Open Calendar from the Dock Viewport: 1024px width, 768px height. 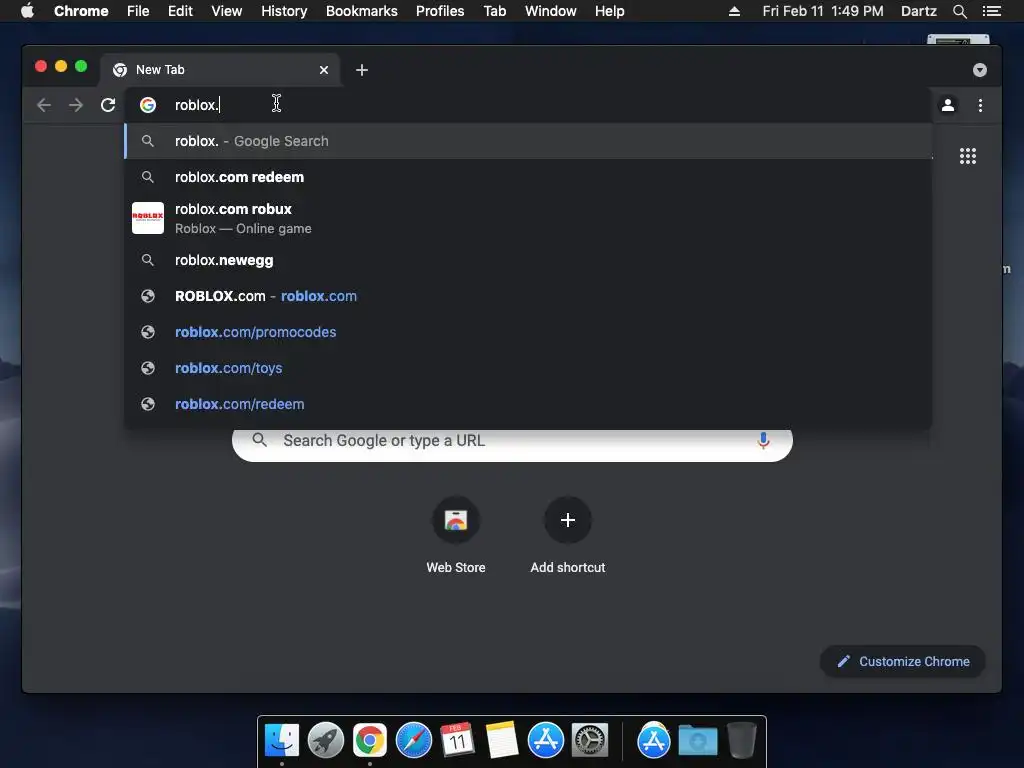point(457,741)
